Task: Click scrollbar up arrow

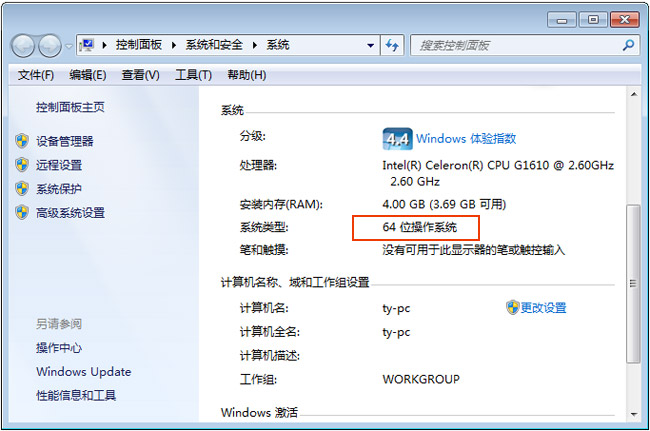Action: [x=633, y=94]
